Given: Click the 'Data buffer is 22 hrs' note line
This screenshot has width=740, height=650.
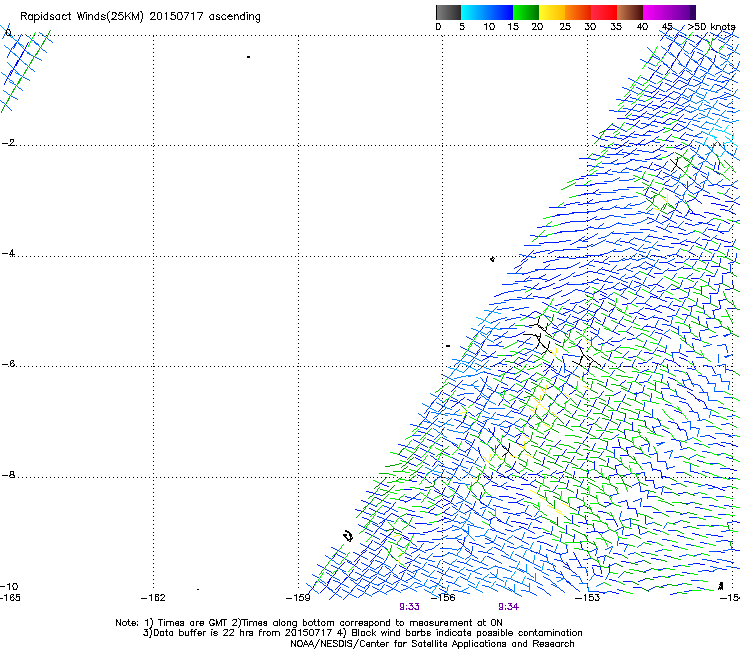Looking at the screenshot, I should coord(362,633).
